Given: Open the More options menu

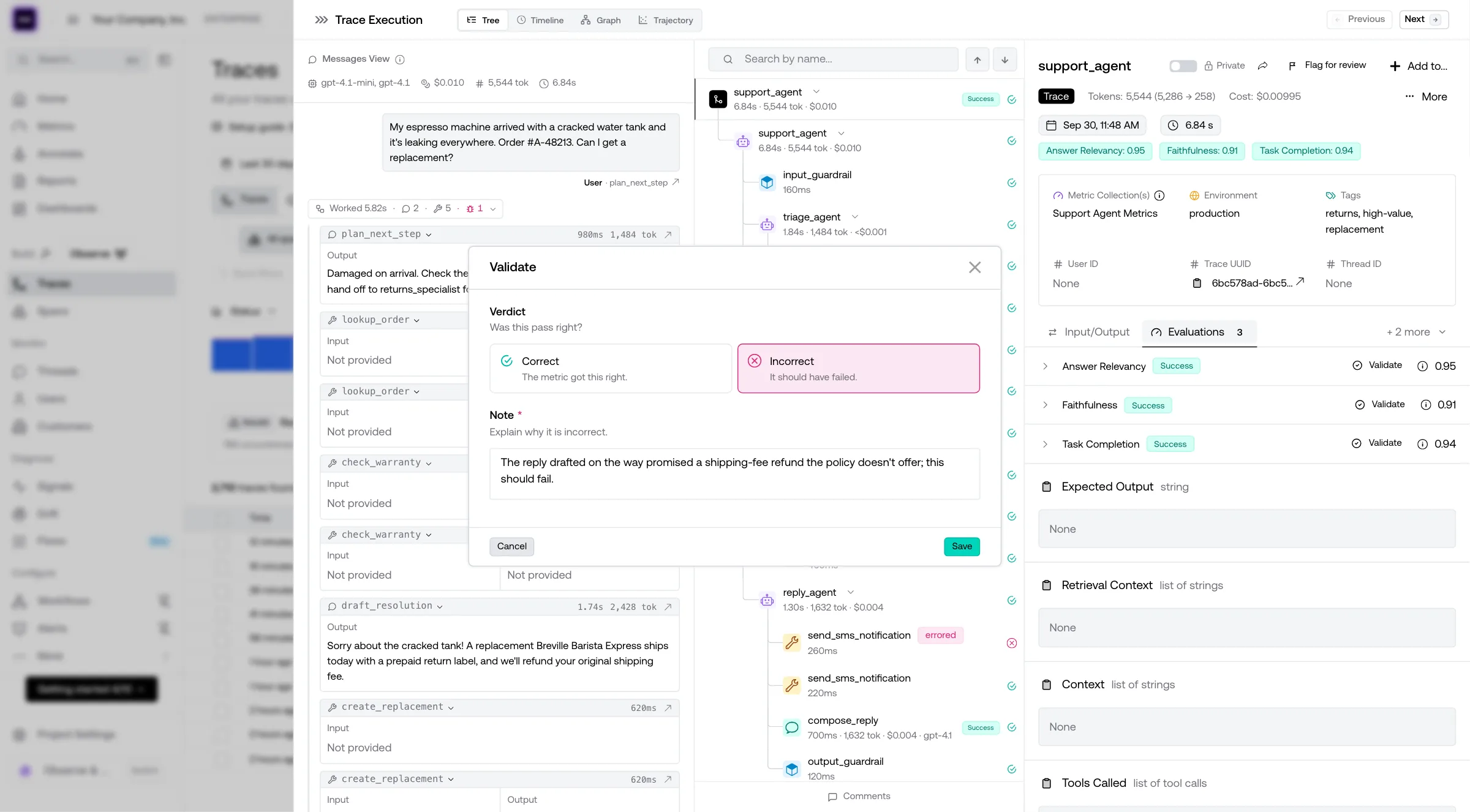Looking at the screenshot, I should pyautogui.click(x=1427, y=97).
